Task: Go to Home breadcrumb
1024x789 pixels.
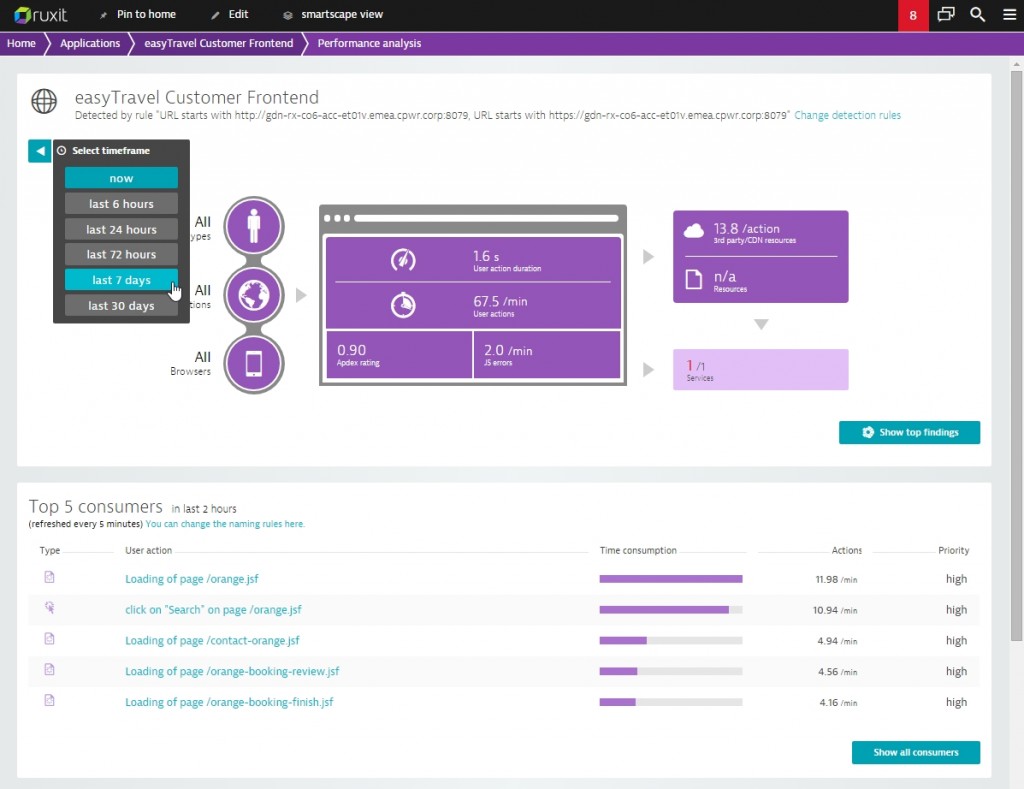Action: [x=22, y=43]
